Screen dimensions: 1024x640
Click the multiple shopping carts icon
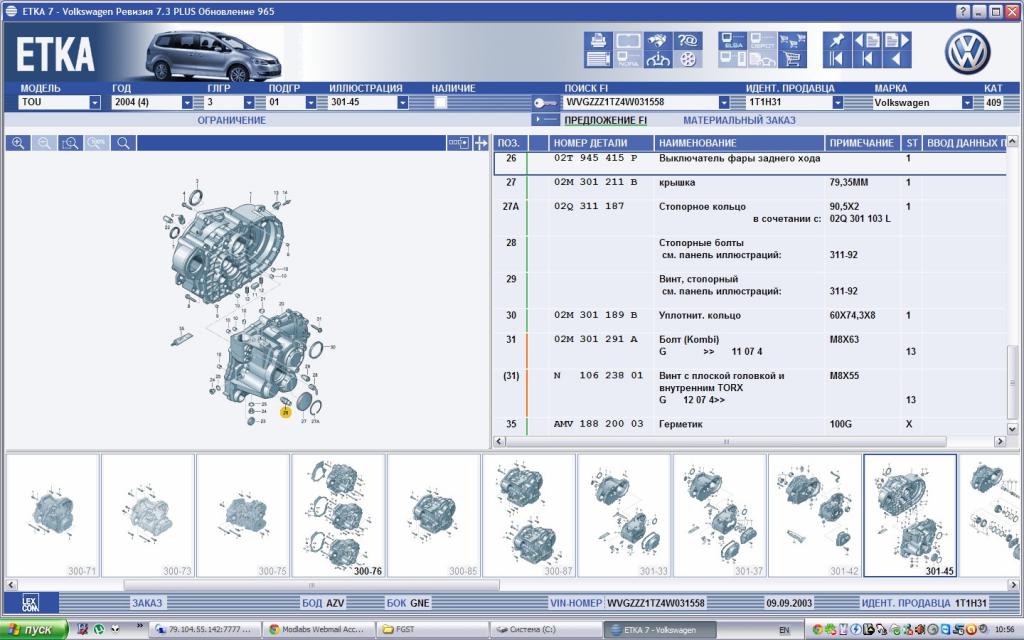click(792, 40)
